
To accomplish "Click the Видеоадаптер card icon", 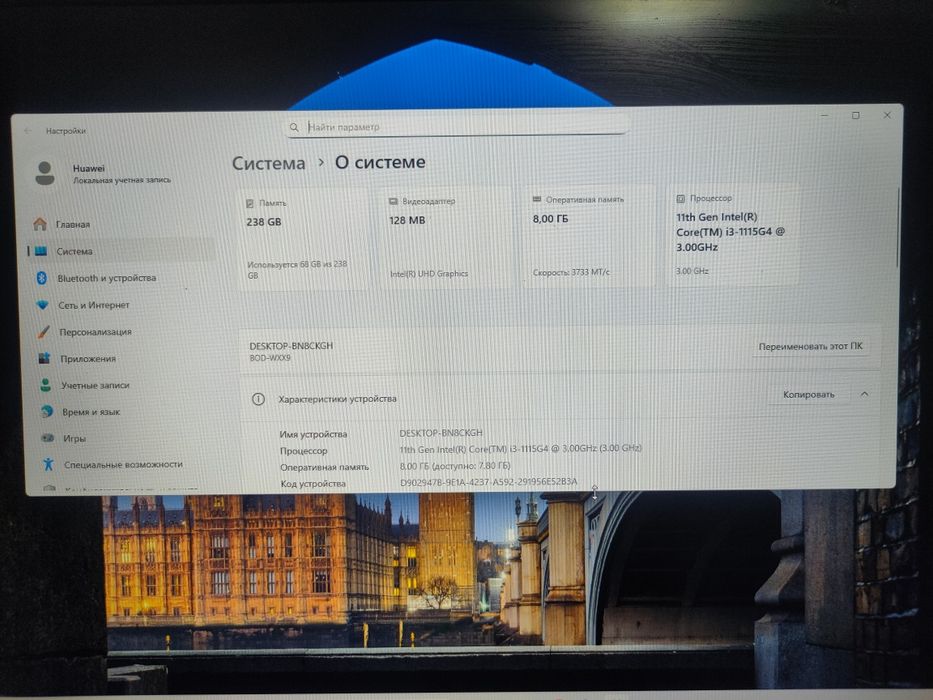I will [x=393, y=202].
